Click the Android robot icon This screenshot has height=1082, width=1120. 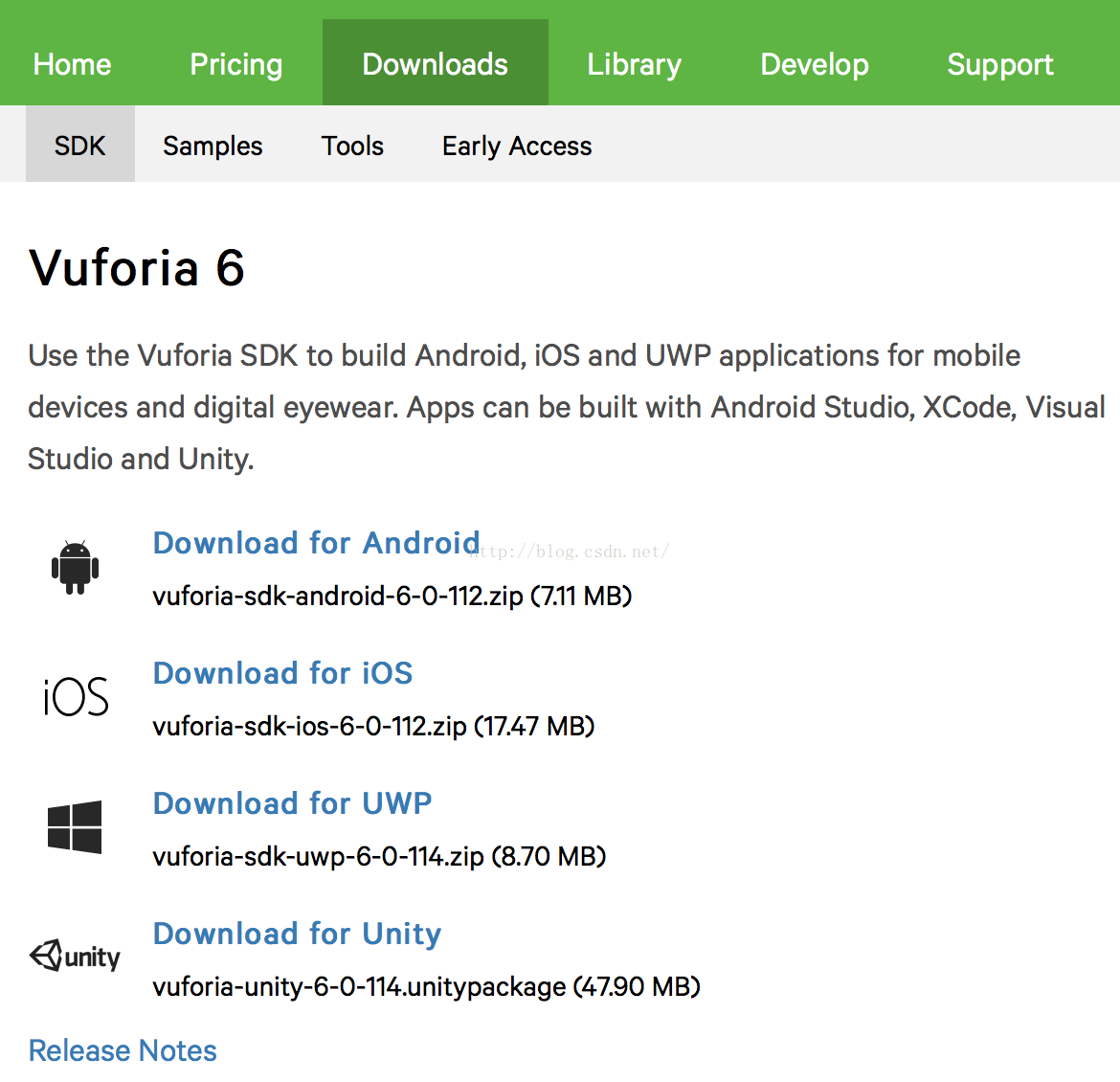[75, 568]
